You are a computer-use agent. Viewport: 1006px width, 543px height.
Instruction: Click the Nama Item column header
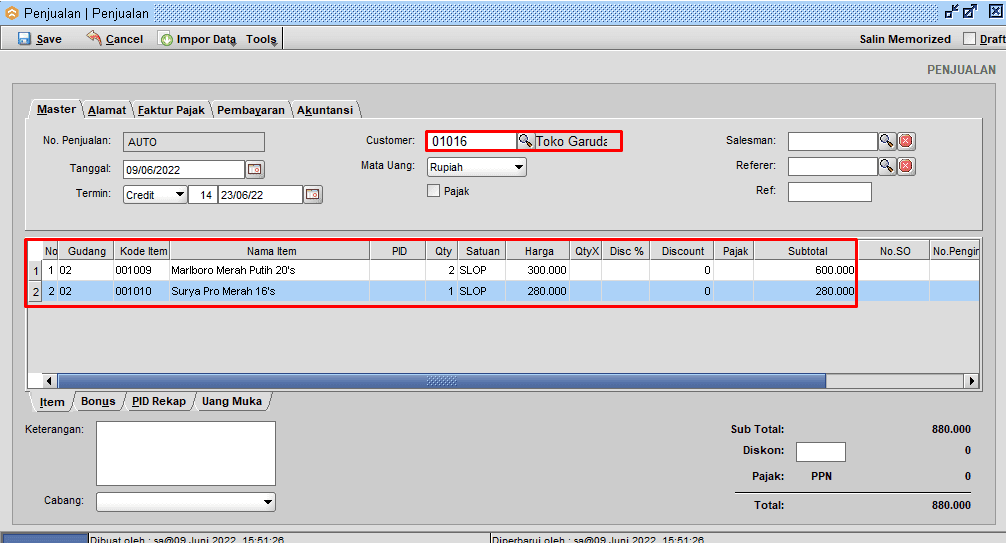click(x=271, y=251)
